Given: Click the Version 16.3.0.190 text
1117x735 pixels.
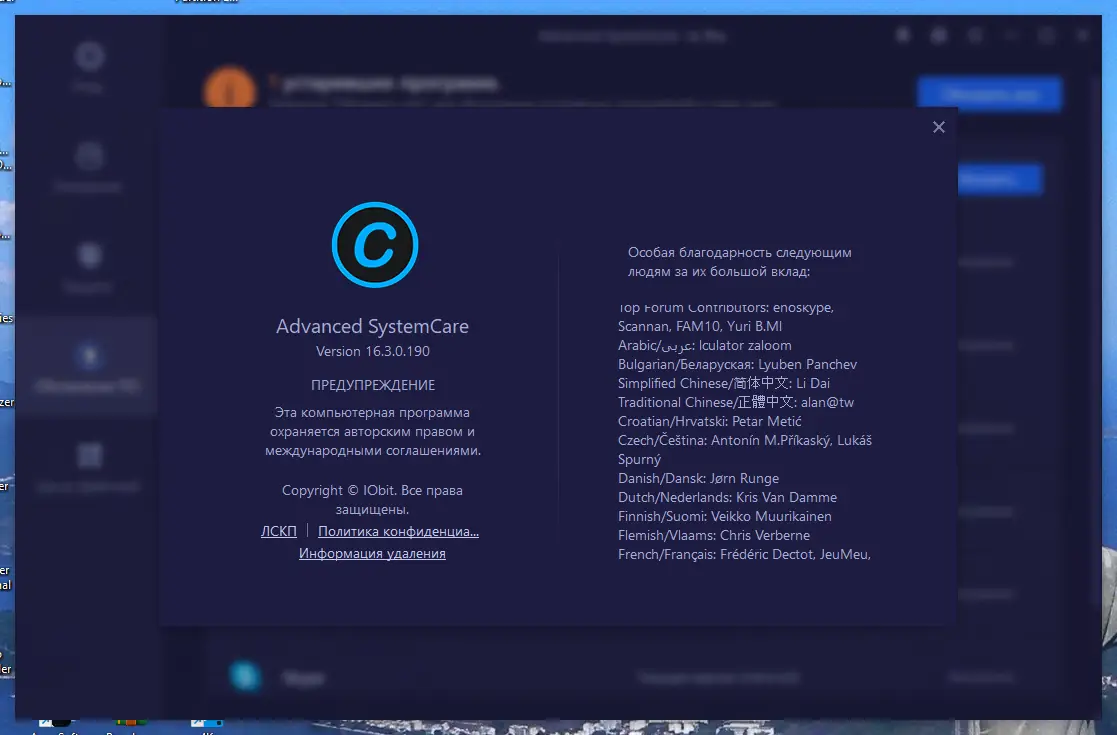Looking at the screenshot, I should click(x=373, y=351).
